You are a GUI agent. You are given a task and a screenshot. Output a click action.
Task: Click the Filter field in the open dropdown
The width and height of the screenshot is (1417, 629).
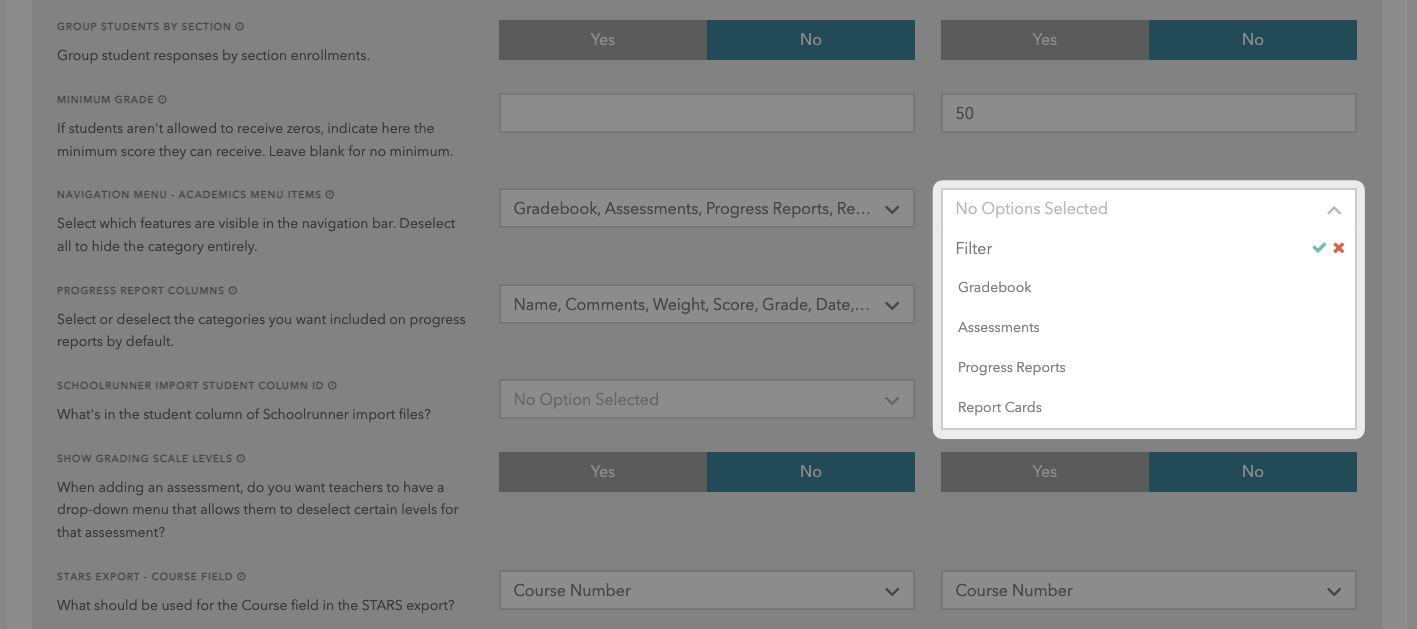1120,249
